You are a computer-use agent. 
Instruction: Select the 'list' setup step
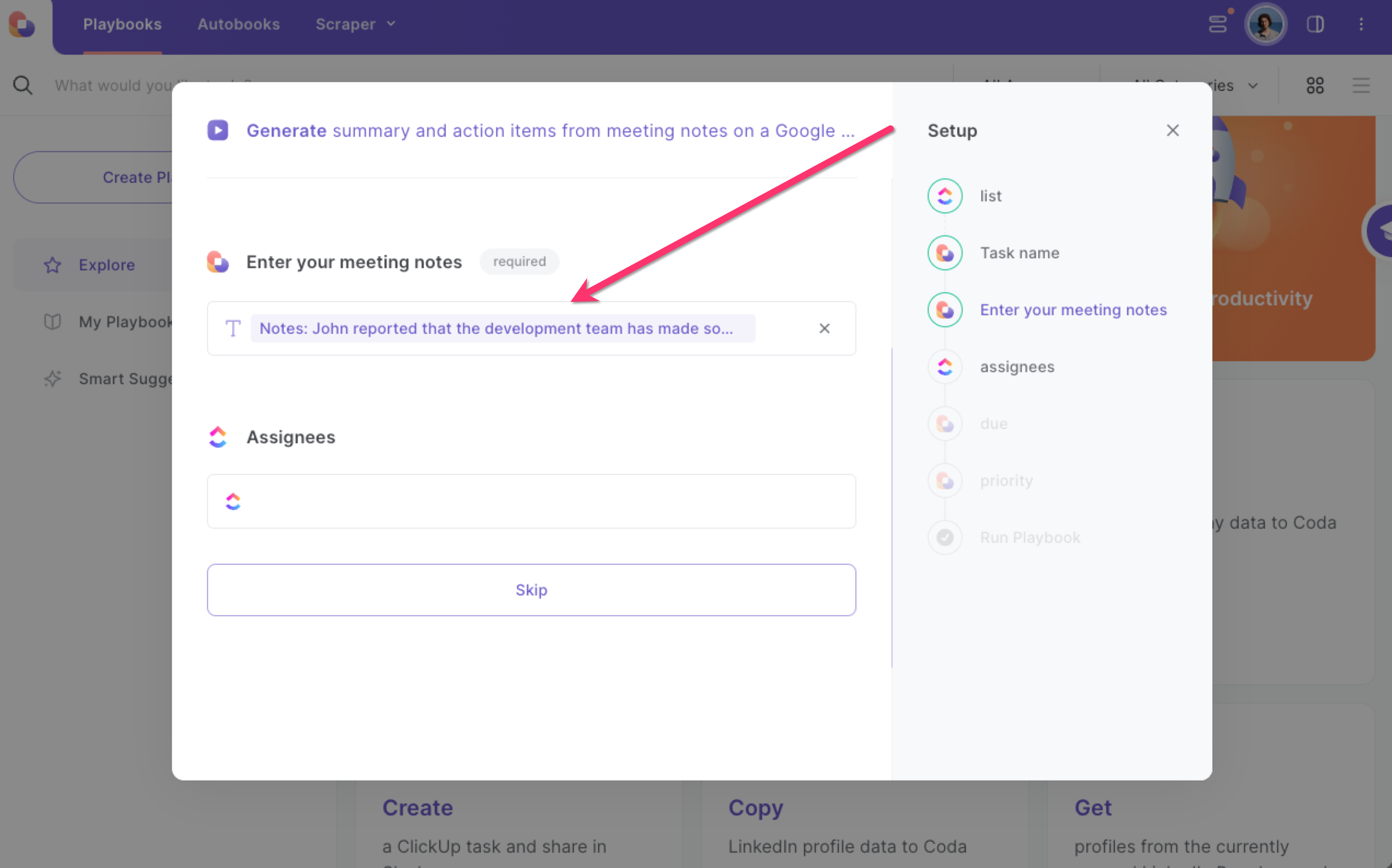(x=990, y=196)
